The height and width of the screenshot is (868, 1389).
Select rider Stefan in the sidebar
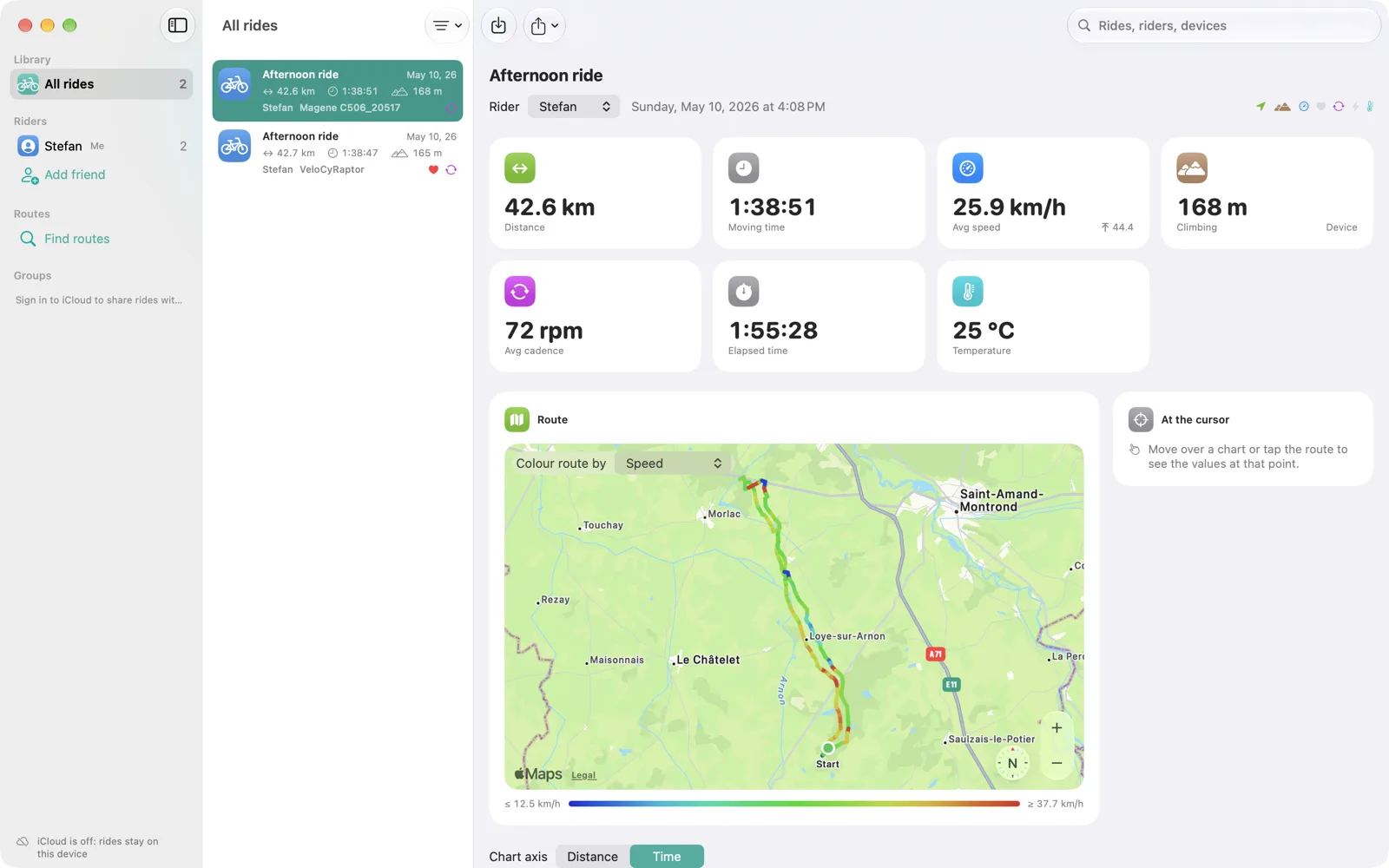pos(102,146)
